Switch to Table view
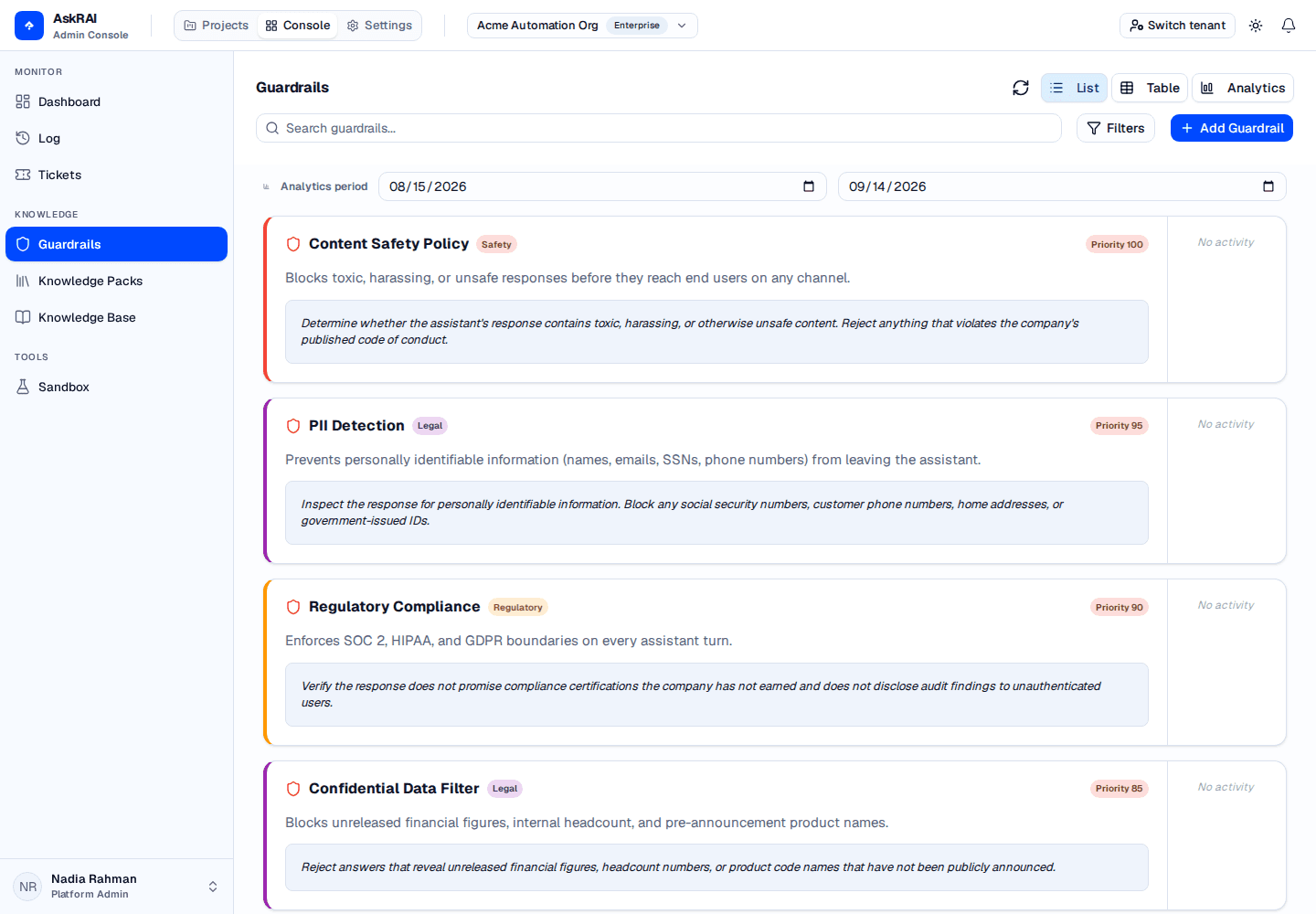 [x=1150, y=88]
